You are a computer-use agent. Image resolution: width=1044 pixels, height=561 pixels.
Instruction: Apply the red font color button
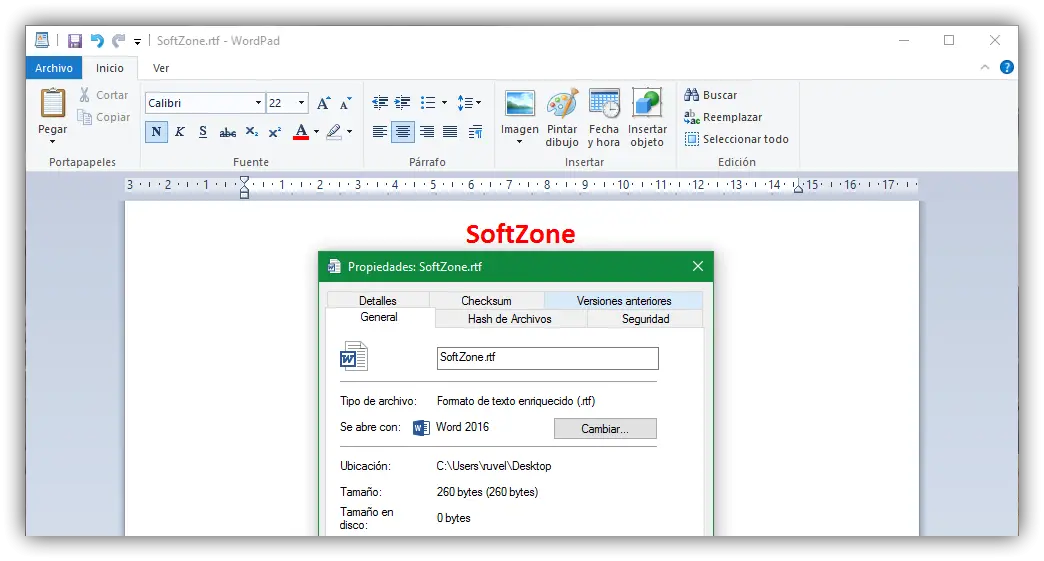(x=301, y=132)
